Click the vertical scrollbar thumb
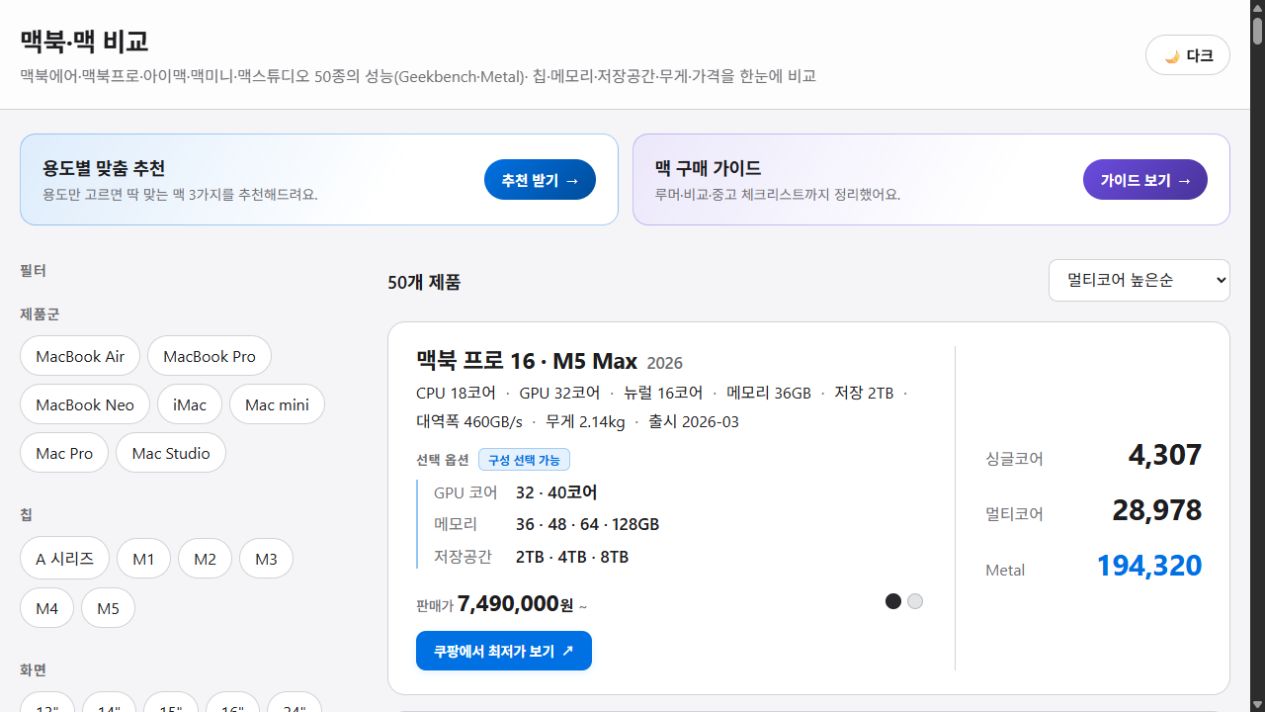This screenshot has height=712, width=1265. [x=1257, y=31]
